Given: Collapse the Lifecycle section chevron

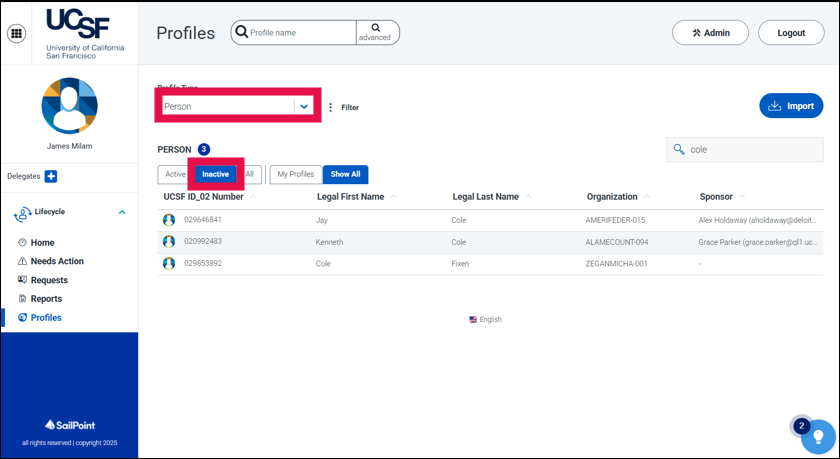Looking at the screenshot, I should [x=122, y=212].
